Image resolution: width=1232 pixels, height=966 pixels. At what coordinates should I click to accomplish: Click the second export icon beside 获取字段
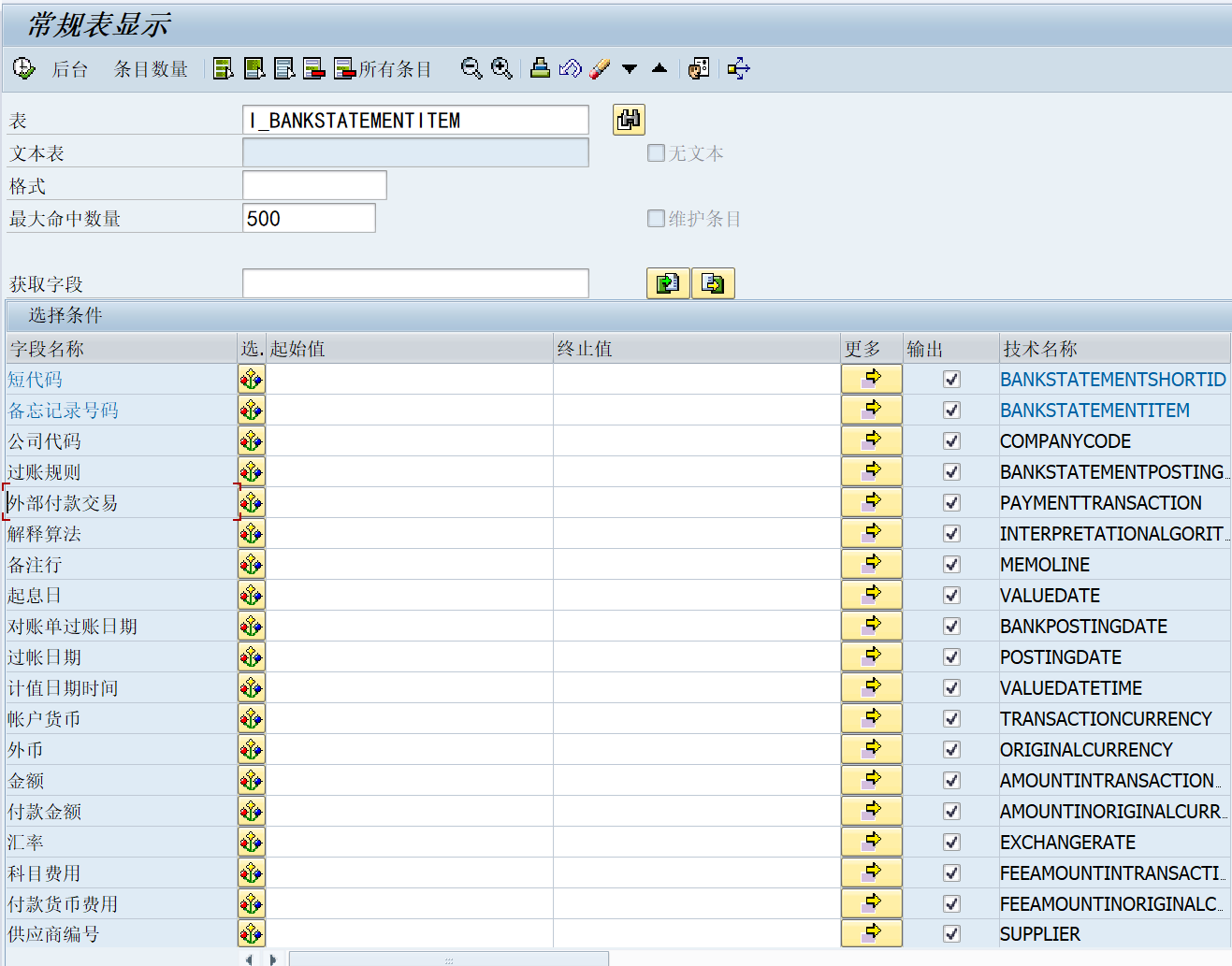coord(713,283)
